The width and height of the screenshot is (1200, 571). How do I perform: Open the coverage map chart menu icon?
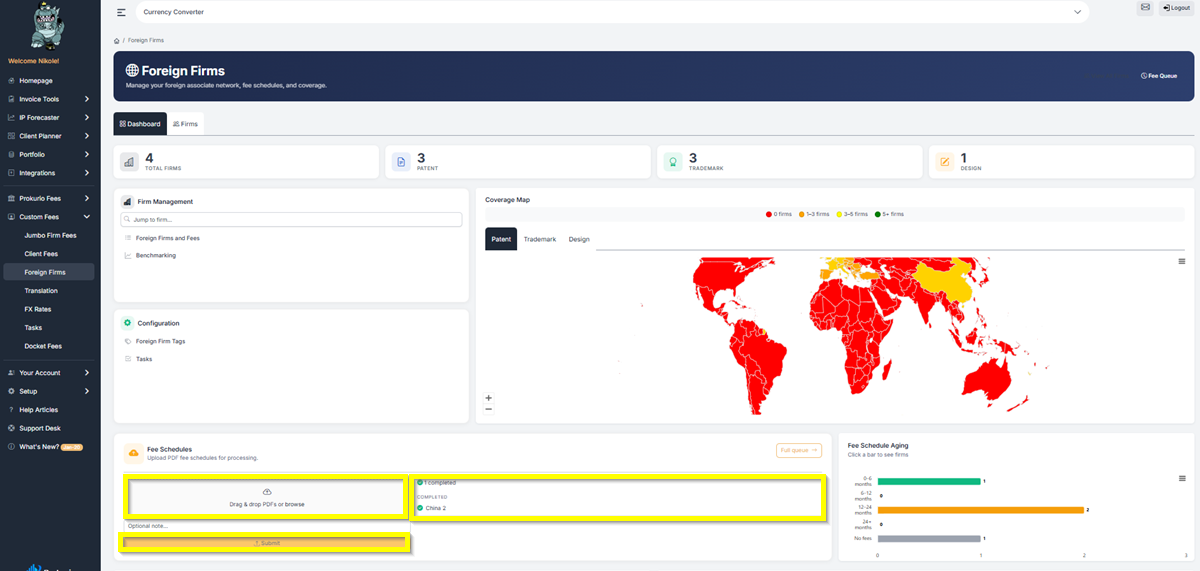coord(1181,261)
